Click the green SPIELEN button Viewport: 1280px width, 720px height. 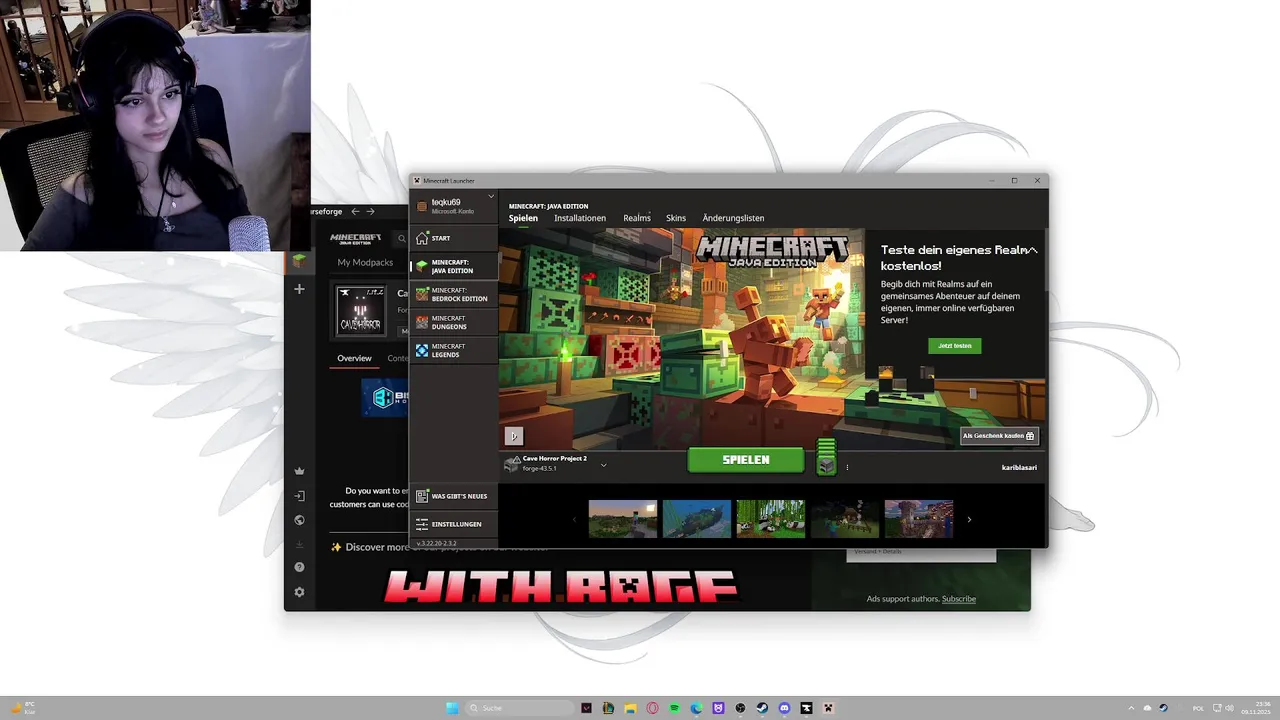[746, 460]
